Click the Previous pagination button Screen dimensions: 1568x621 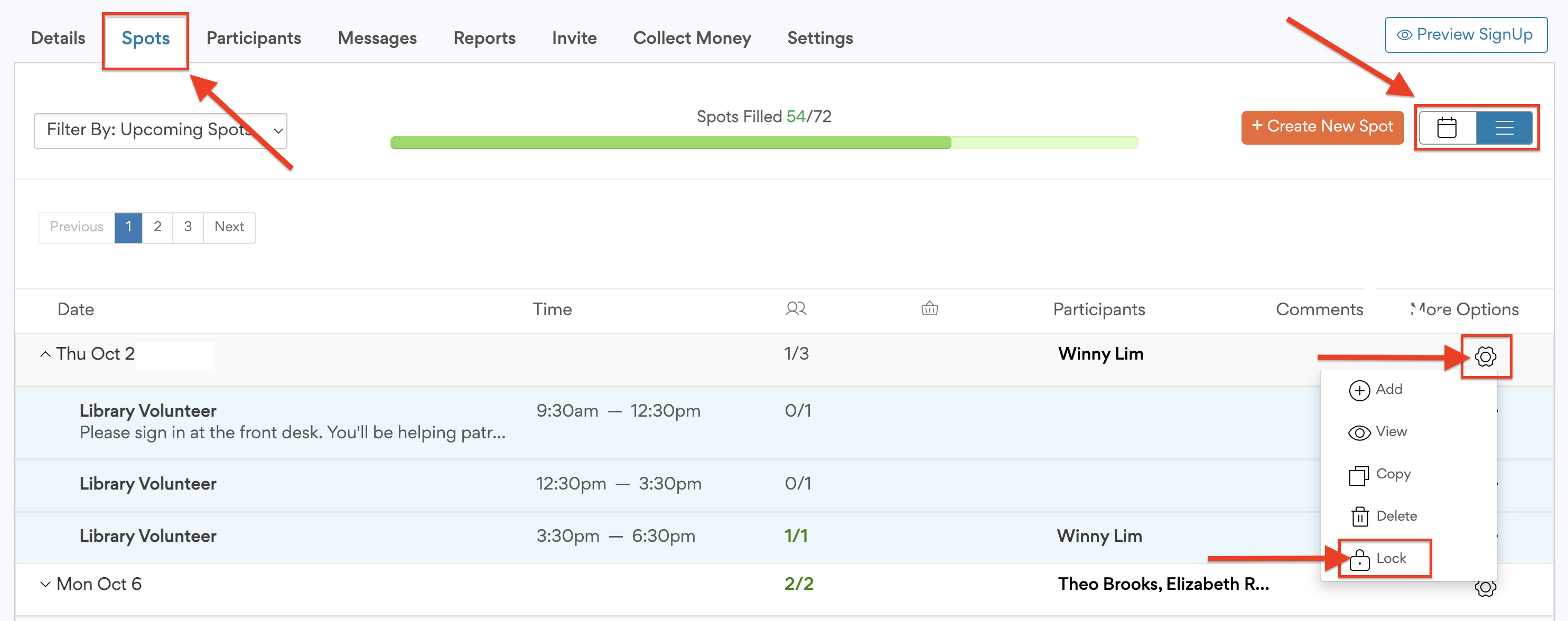coord(77,227)
